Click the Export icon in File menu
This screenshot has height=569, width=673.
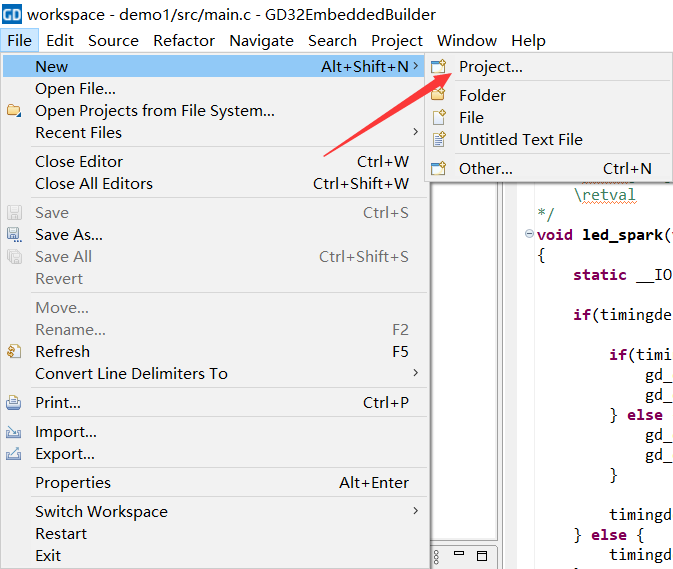coord(14,454)
